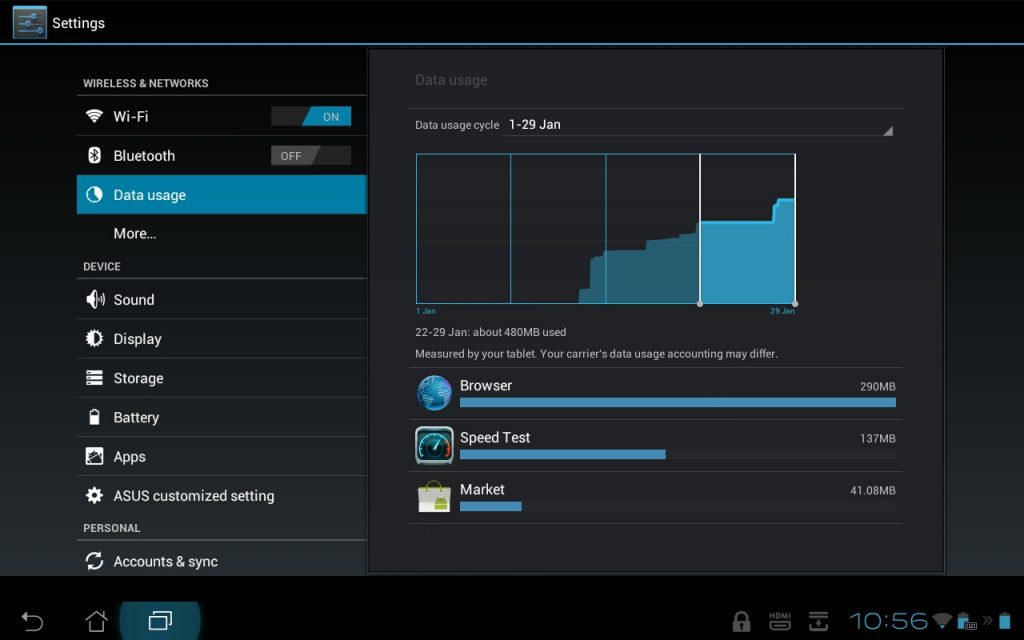
Task: Open the Wi-Fi settings icon
Action: coord(94,116)
